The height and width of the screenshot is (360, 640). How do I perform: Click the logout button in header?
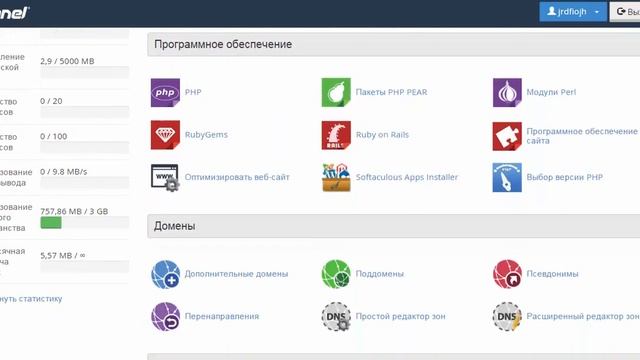coord(625,11)
